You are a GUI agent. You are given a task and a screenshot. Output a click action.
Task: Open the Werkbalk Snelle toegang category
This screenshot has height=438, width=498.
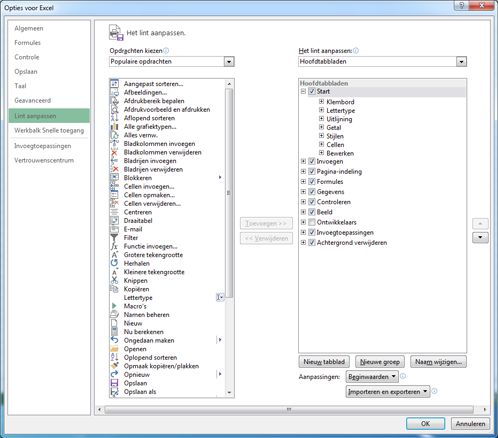click(x=49, y=130)
